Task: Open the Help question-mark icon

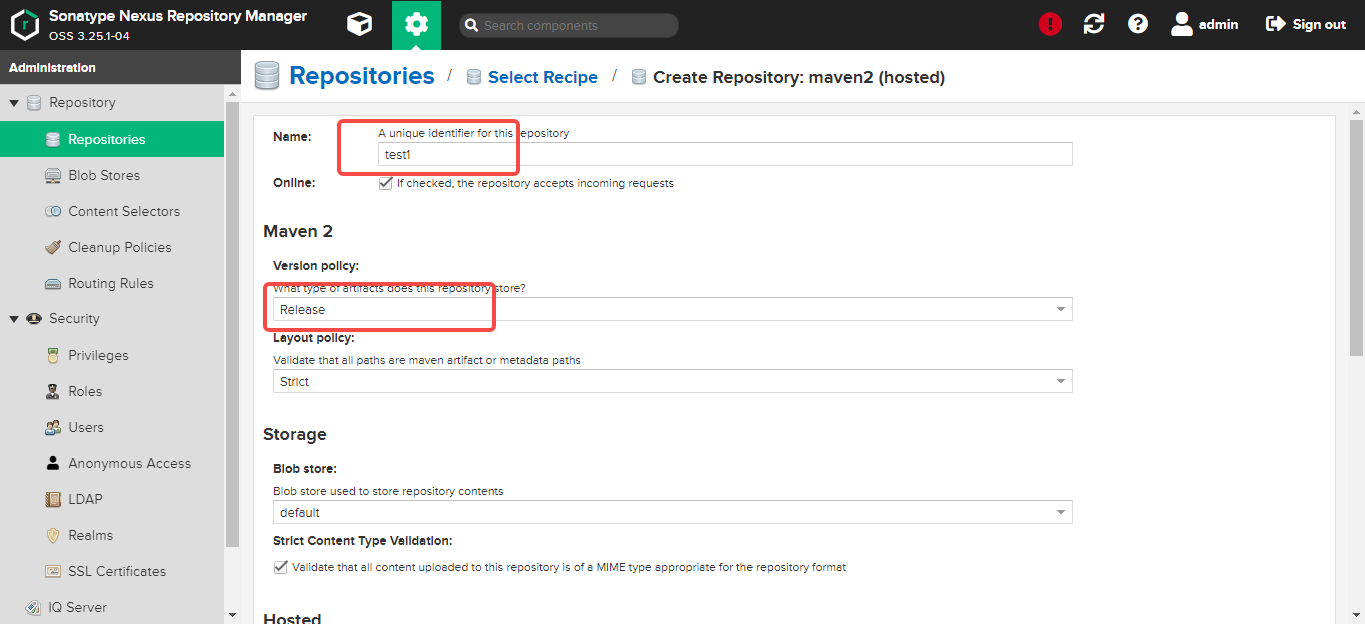Action: 1138,24
